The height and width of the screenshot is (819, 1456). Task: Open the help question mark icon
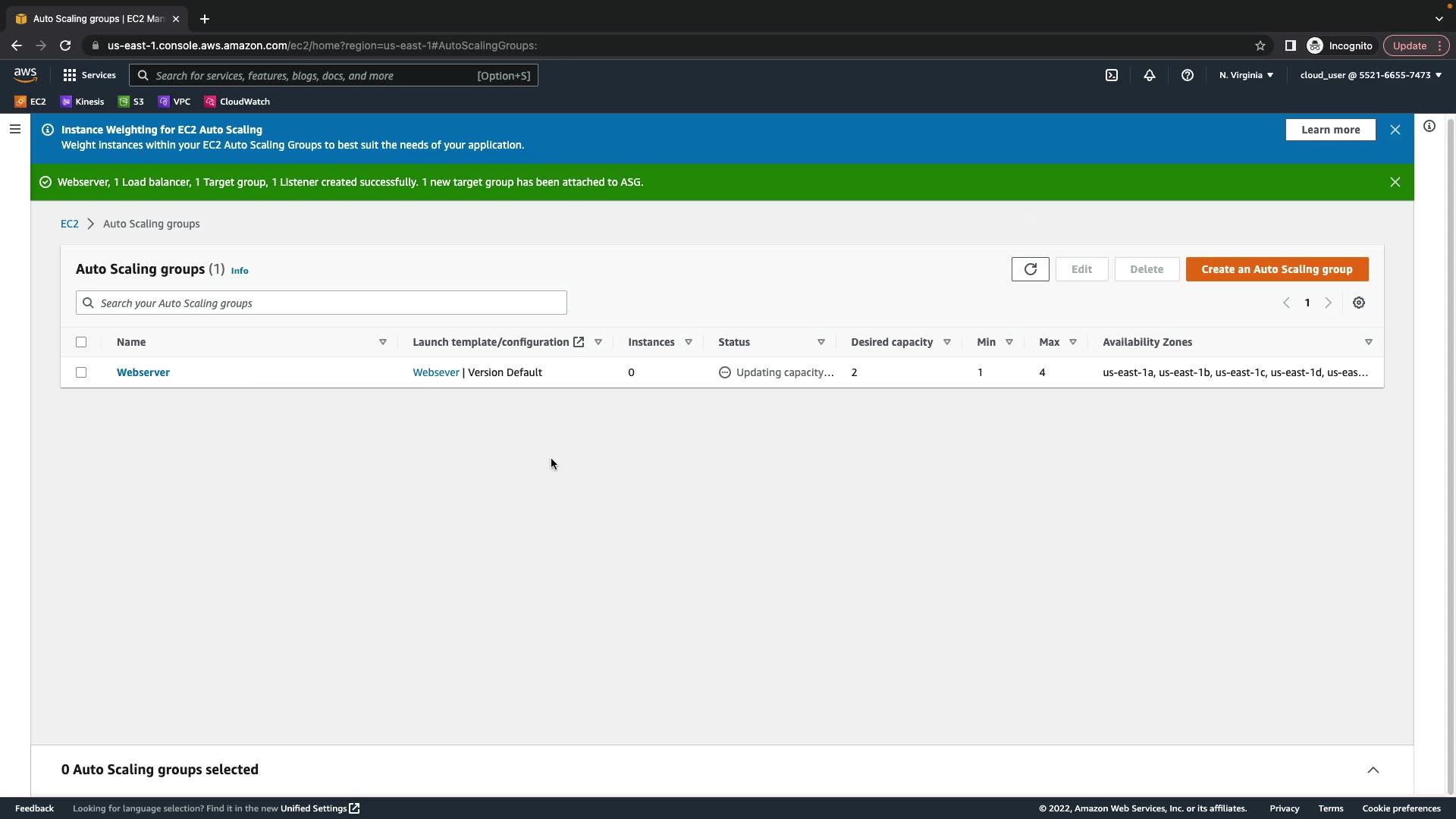pyautogui.click(x=1187, y=75)
